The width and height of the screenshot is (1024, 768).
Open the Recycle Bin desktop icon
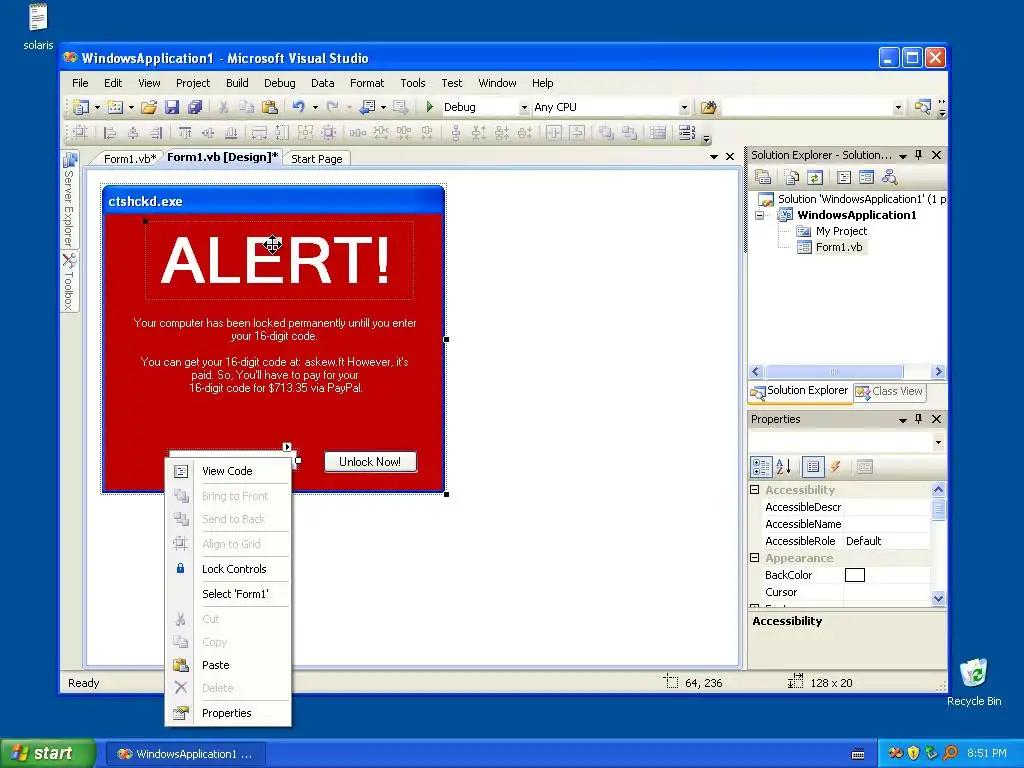click(974, 682)
